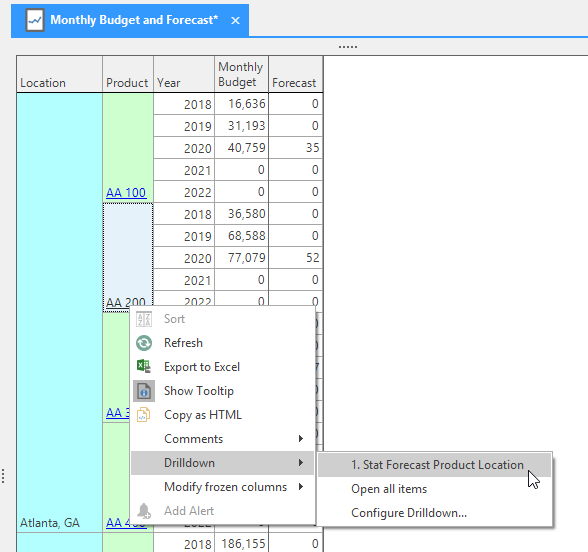Select the forecast cell showing 52
This screenshot has height=552, width=588.
[x=296, y=258]
